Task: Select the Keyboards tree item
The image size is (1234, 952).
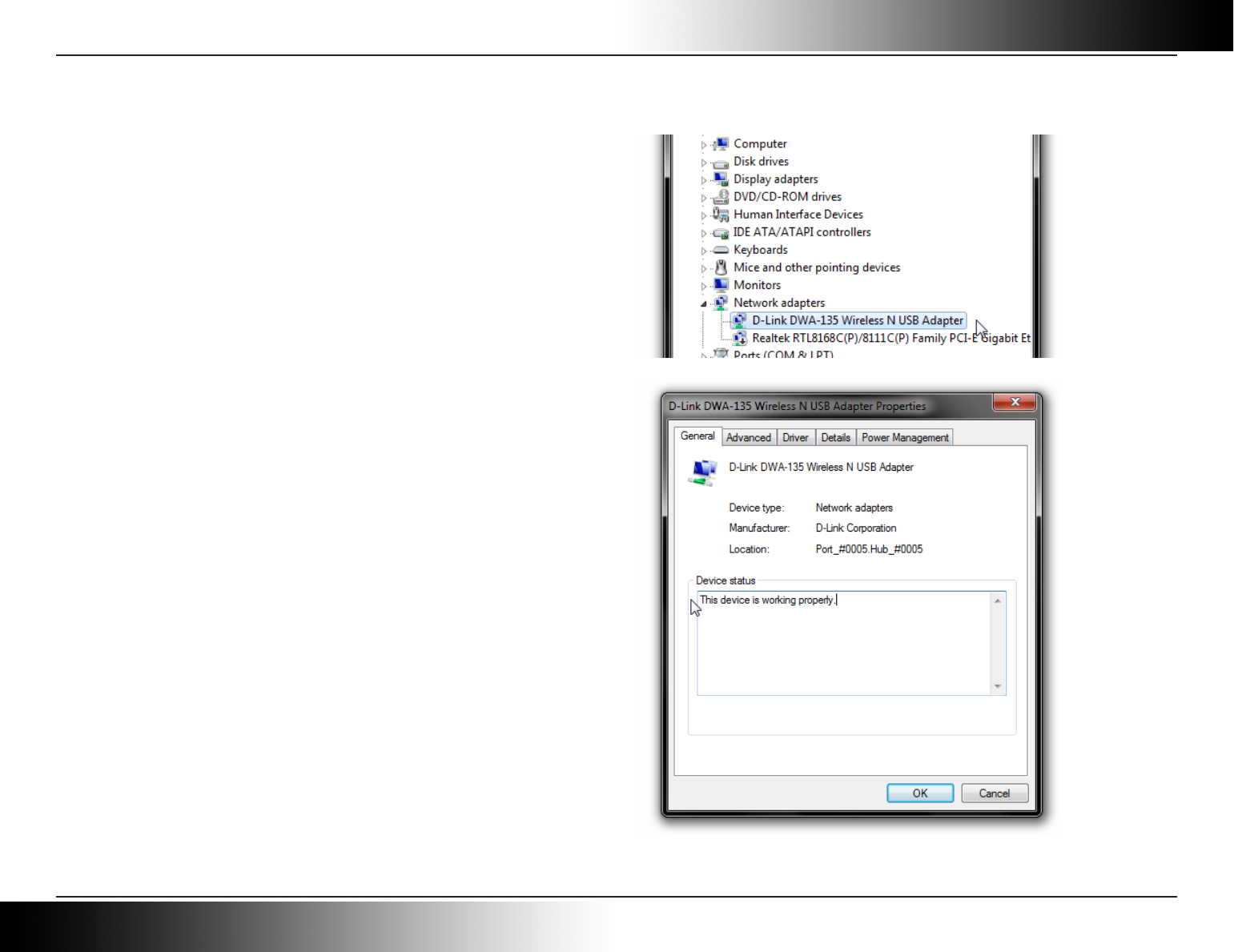Action: point(760,250)
